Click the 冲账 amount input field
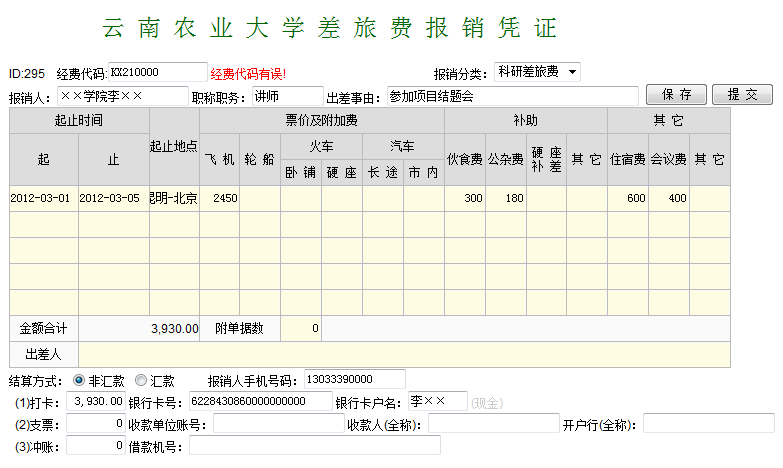This screenshot has width=783, height=468. coord(95,446)
